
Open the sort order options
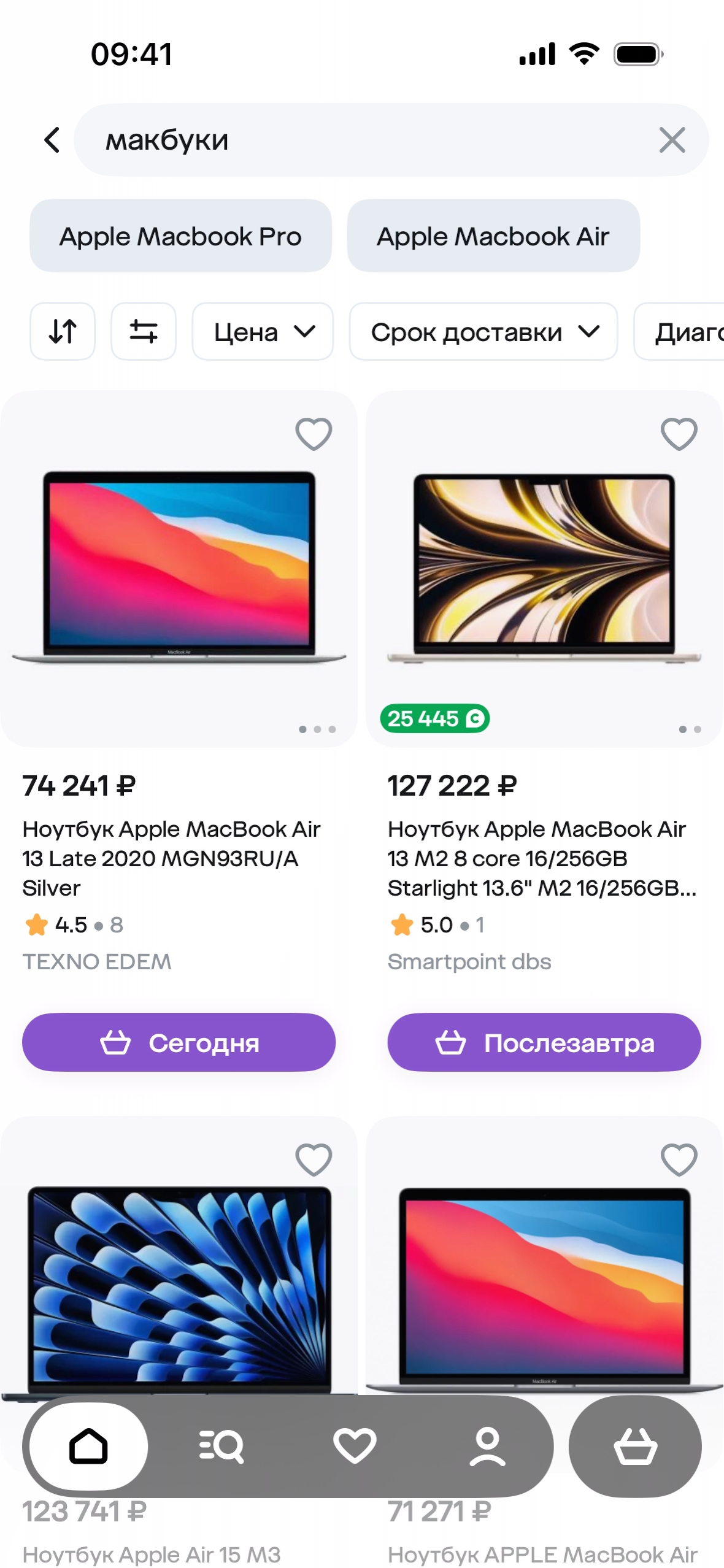pyautogui.click(x=63, y=331)
